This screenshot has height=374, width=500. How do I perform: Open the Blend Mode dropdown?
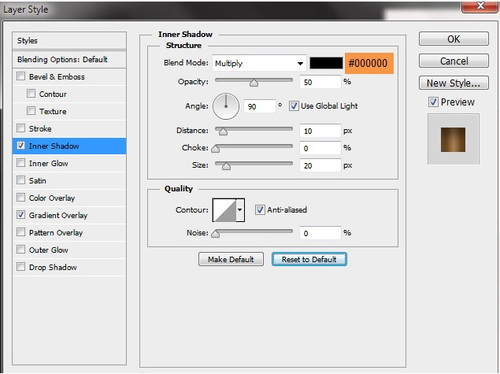coord(259,63)
